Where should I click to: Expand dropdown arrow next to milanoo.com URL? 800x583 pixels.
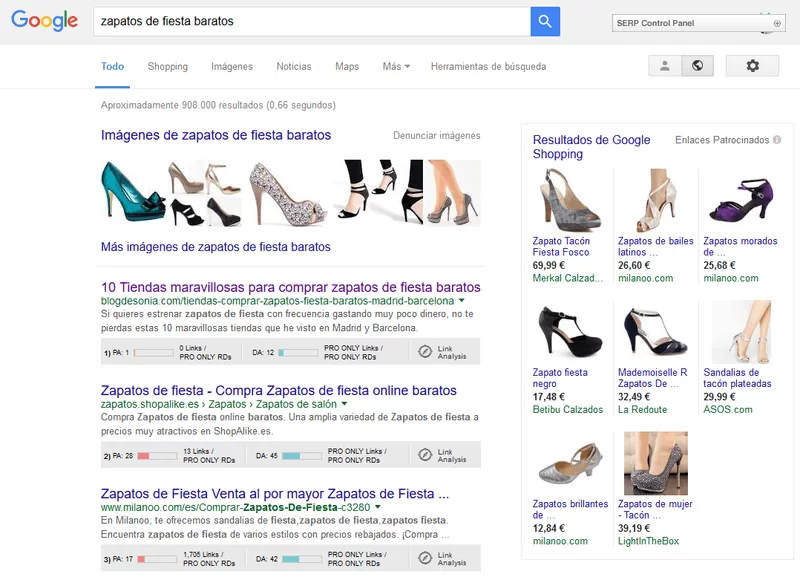378,507
